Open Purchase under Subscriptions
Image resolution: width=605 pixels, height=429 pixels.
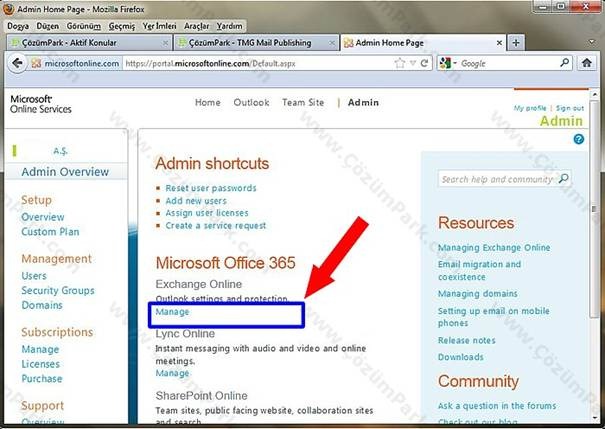pyautogui.click(x=42, y=379)
